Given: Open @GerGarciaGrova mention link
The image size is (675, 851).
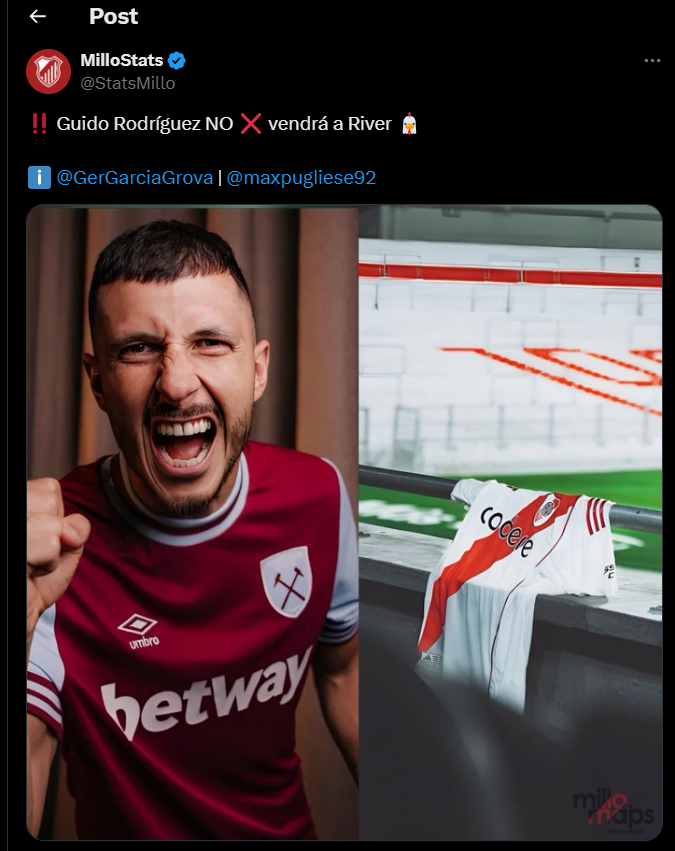Looking at the screenshot, I should (135, 178).
